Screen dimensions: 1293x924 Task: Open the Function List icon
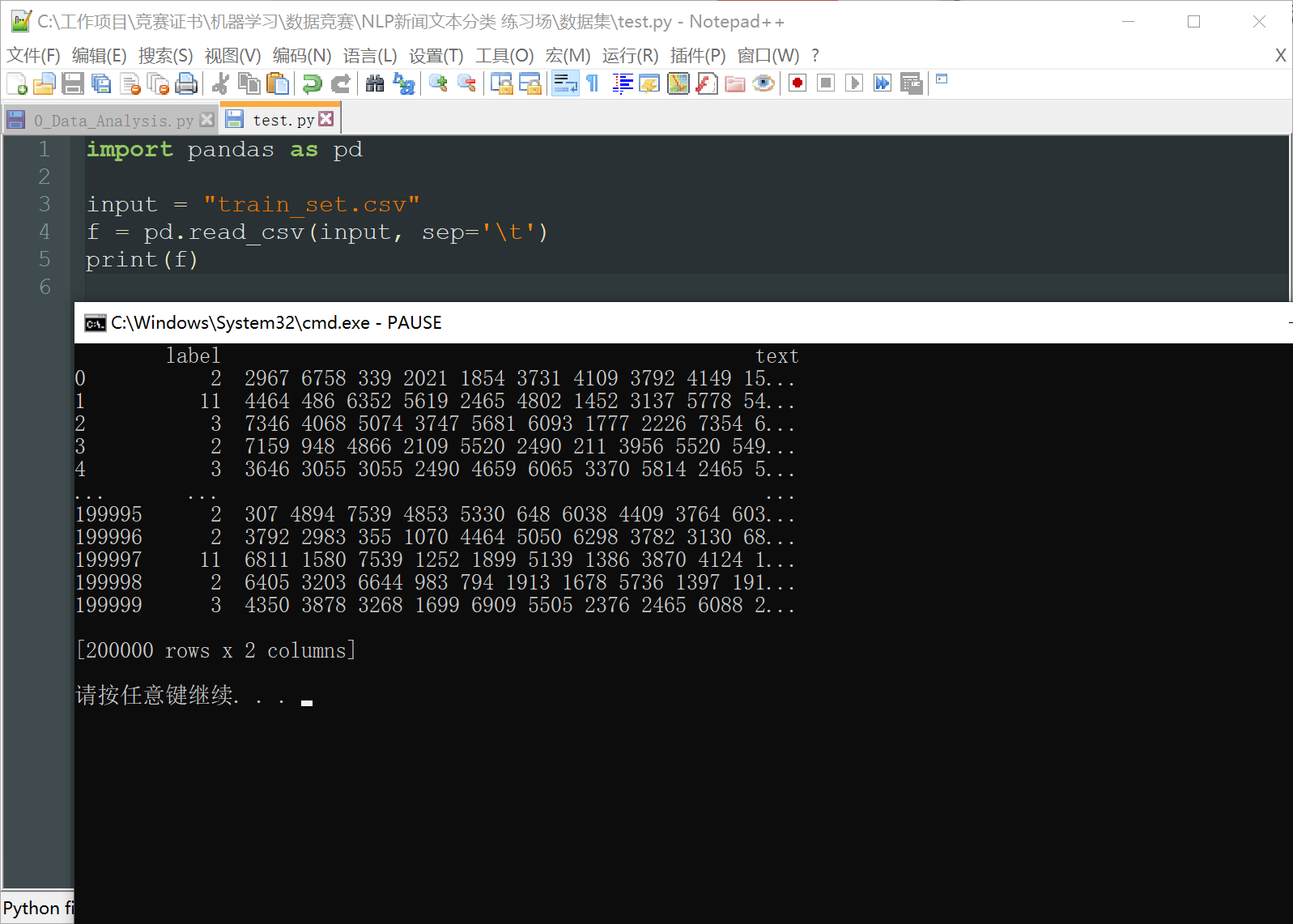click(x=707, y=83)
